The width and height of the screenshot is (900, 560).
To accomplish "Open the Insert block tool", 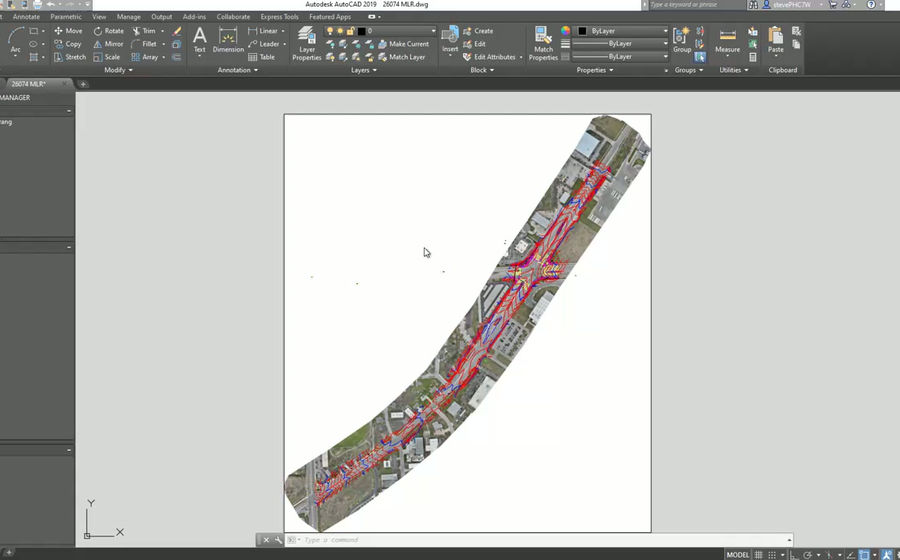I will point(450,40).
